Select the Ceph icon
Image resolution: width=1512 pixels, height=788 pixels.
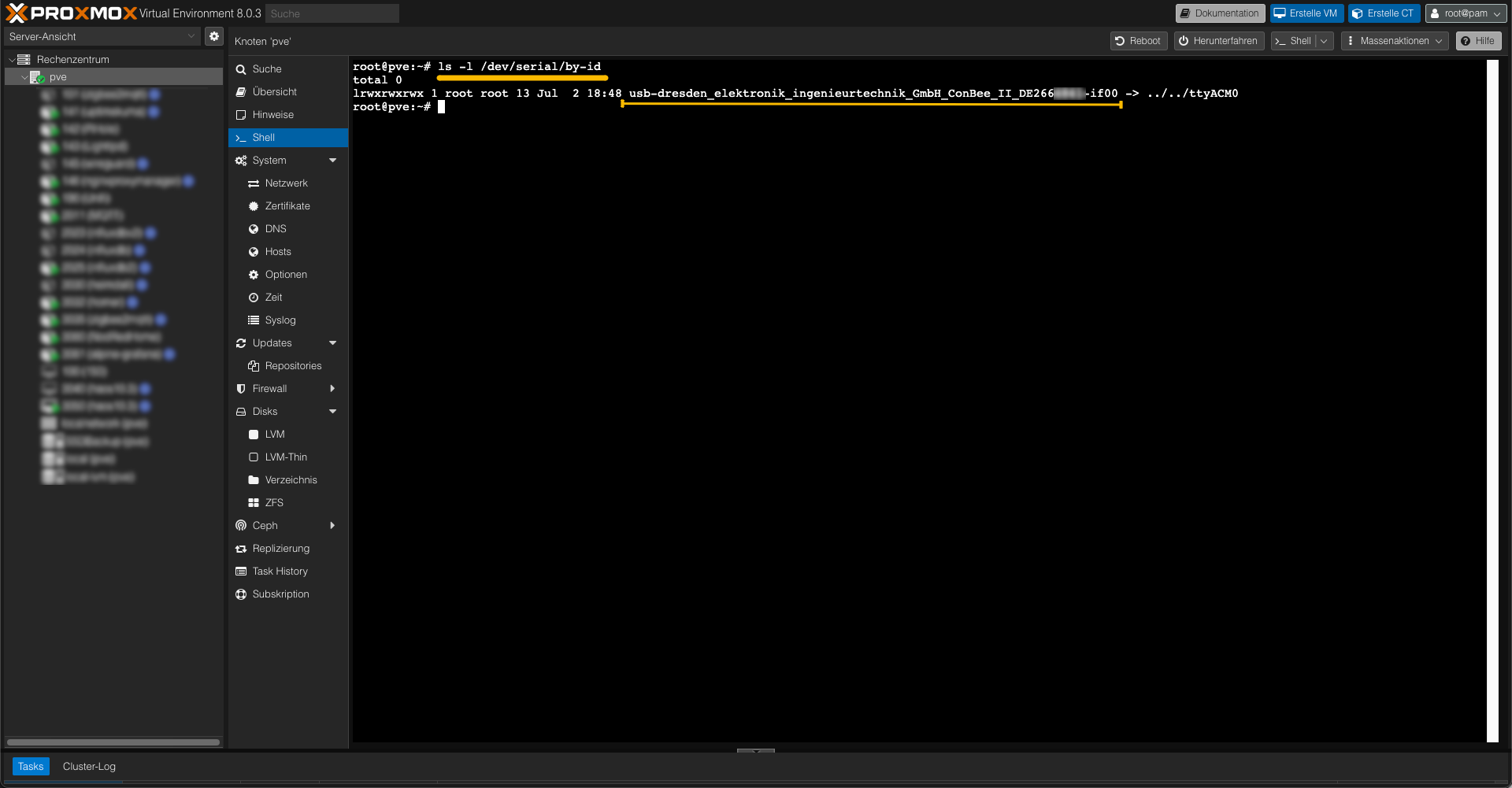pyautogui.click(x=241, y=525)
